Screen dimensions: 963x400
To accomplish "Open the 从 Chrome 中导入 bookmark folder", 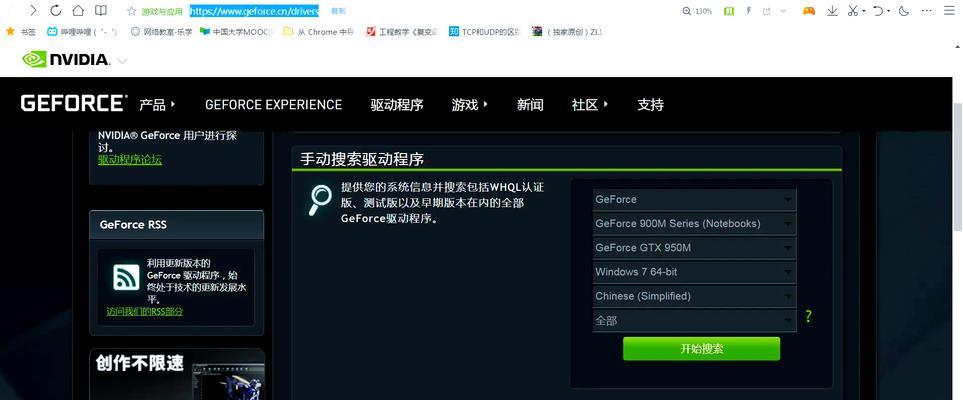I will tap(319, 31).
